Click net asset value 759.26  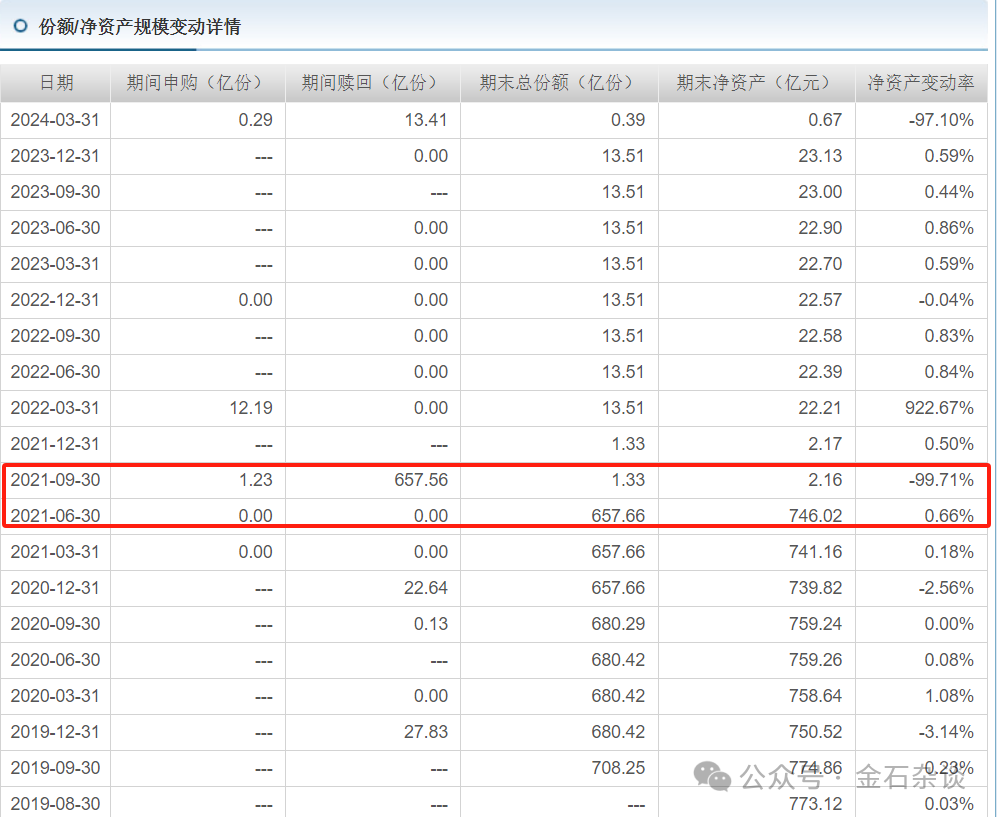816,660
